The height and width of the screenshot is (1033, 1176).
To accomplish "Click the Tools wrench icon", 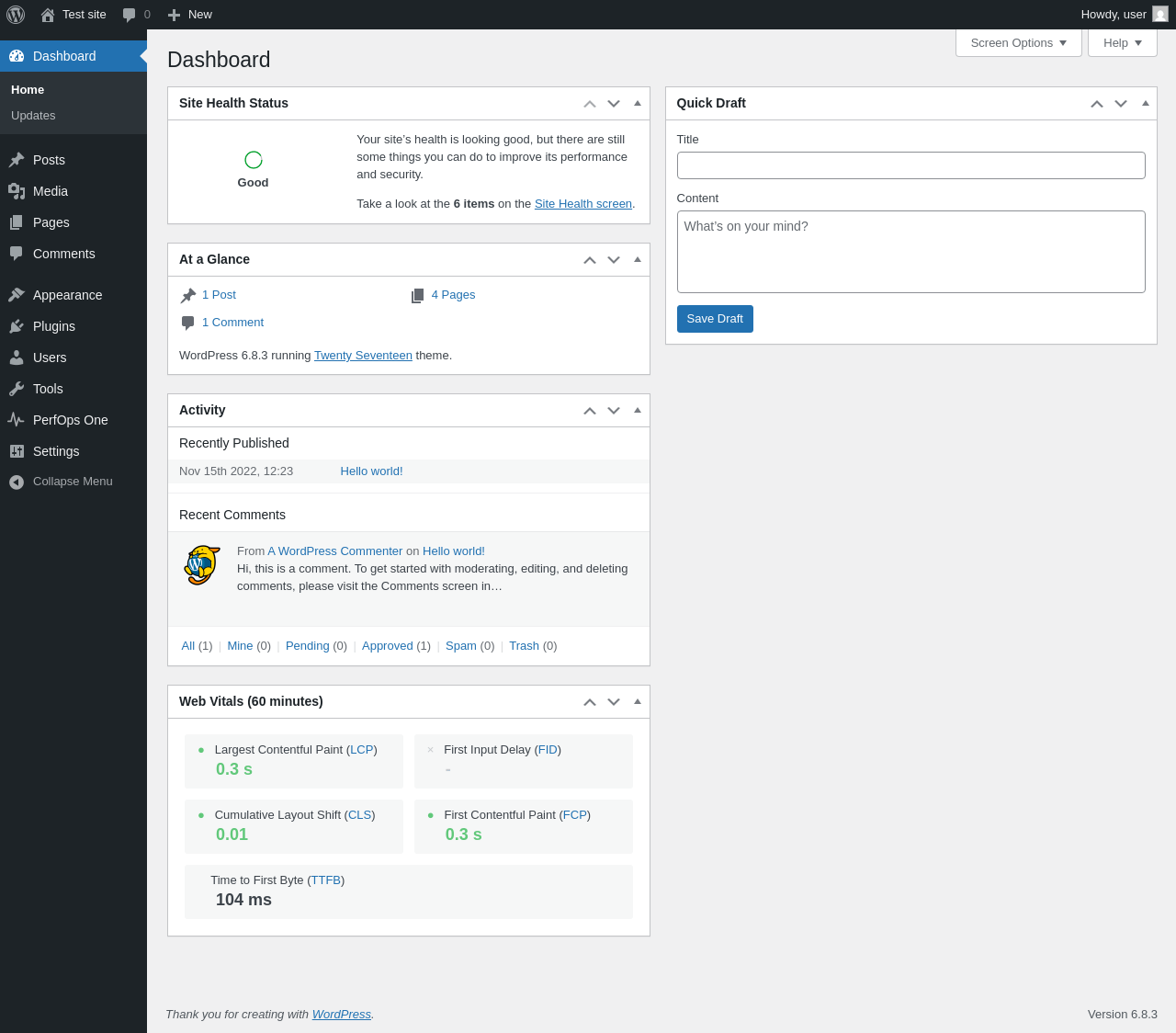I will [17, 389].
